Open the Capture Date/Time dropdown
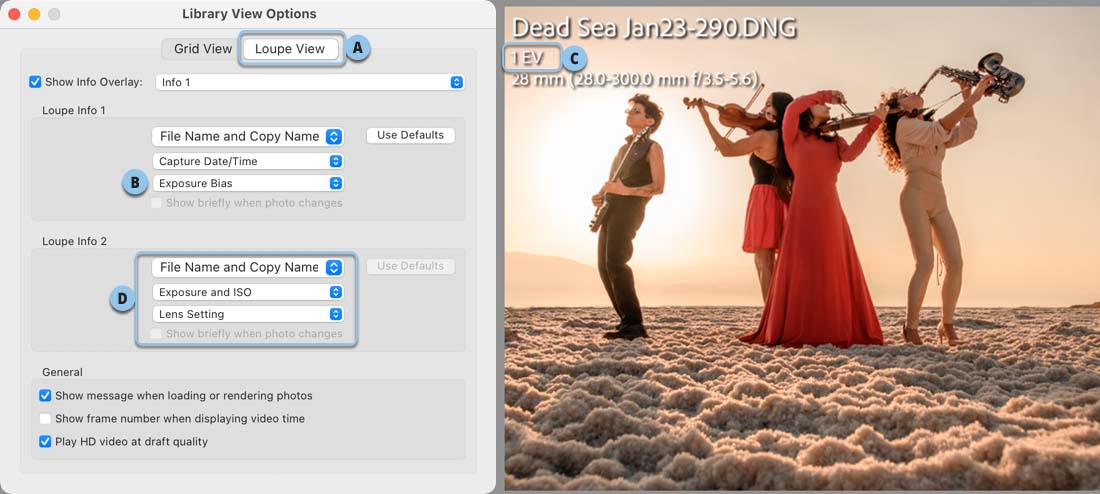Image resolution: width=1100 pixels, height=494 pixels. pyautogui.click(x=248, y=161)
